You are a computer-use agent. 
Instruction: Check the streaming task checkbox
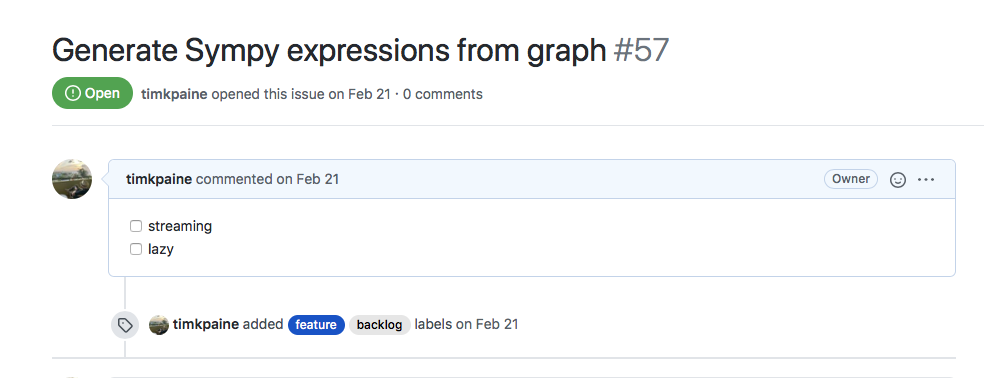[136, 226]
